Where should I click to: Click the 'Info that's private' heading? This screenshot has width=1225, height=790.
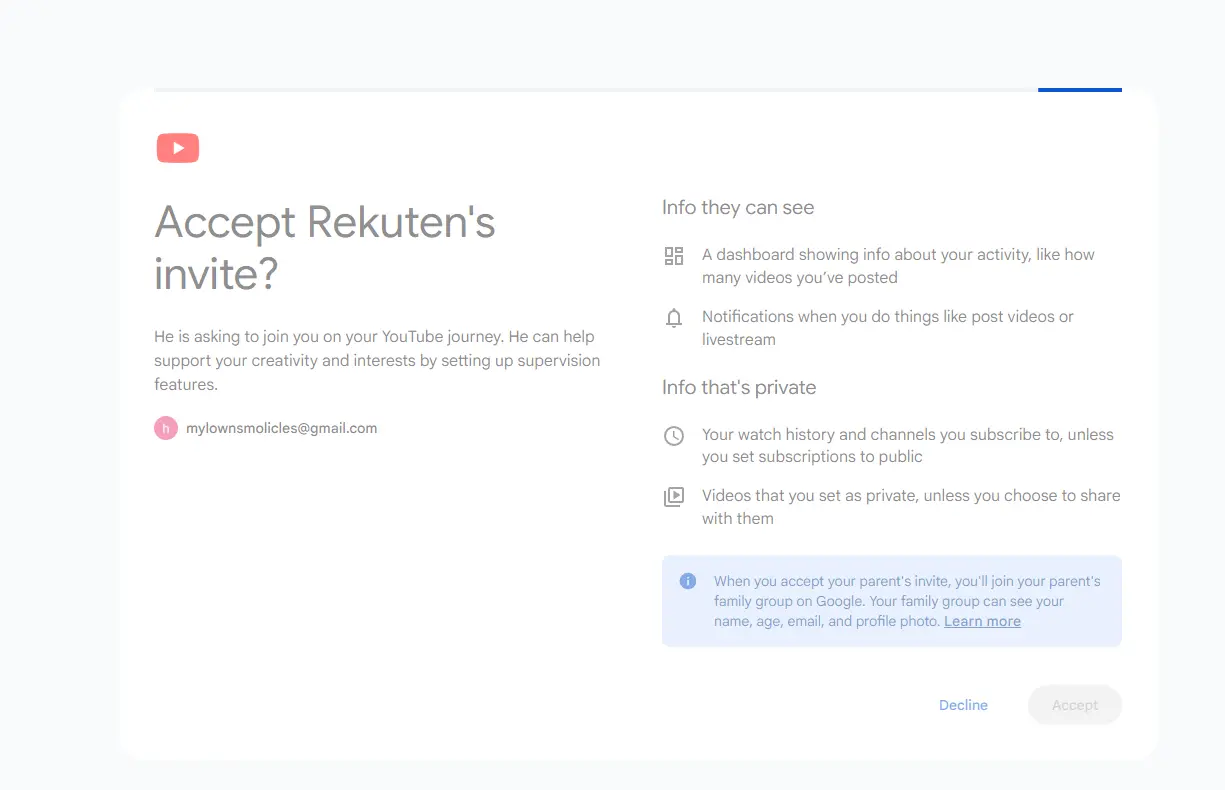coord(739,388)
